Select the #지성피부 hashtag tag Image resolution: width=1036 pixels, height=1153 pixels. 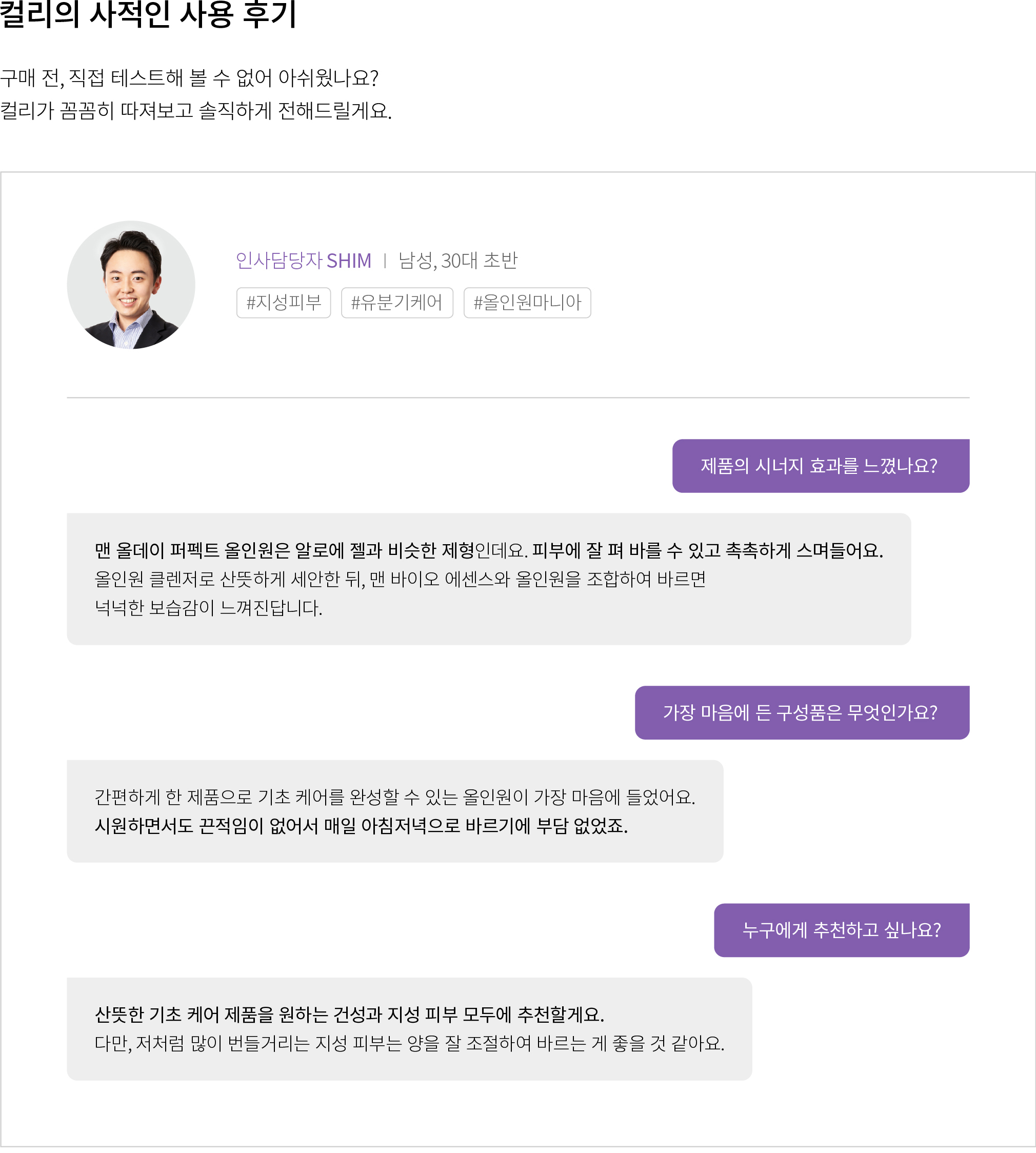(x=284, y=302)
